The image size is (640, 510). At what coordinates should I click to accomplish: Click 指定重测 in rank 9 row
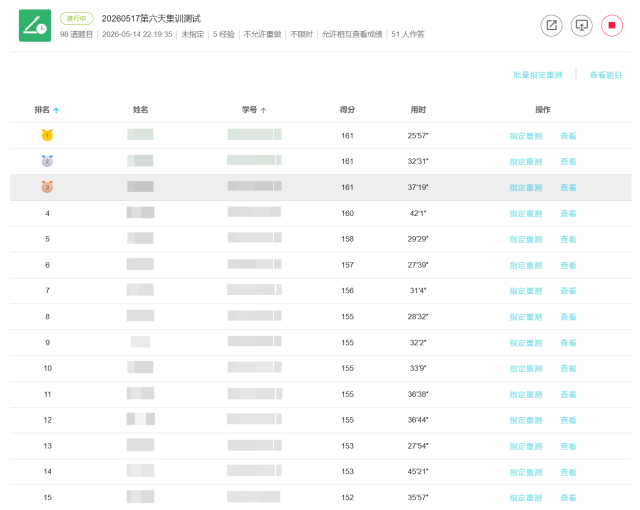click(x=526, y=343)
